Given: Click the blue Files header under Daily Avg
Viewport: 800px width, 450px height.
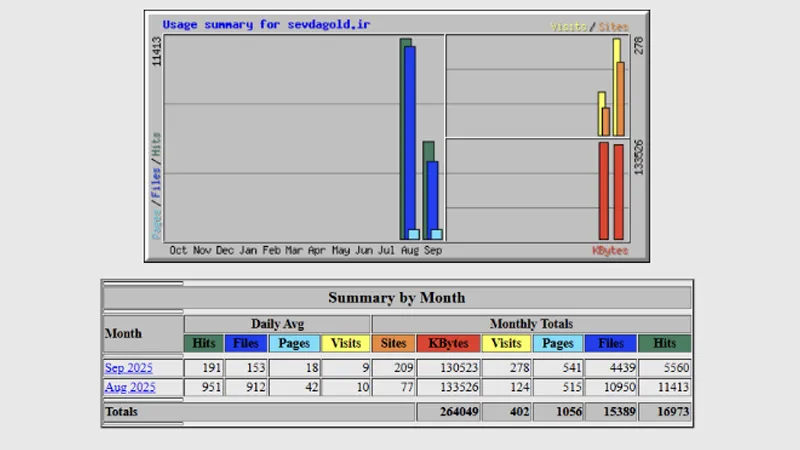Looking at the screenshot, I should (x=245, y=343).
